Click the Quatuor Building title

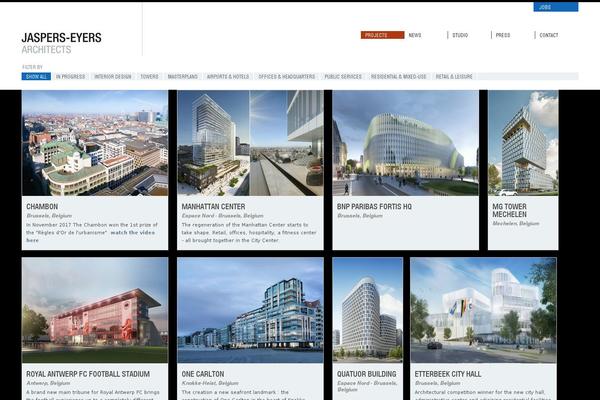click(367, 374)
